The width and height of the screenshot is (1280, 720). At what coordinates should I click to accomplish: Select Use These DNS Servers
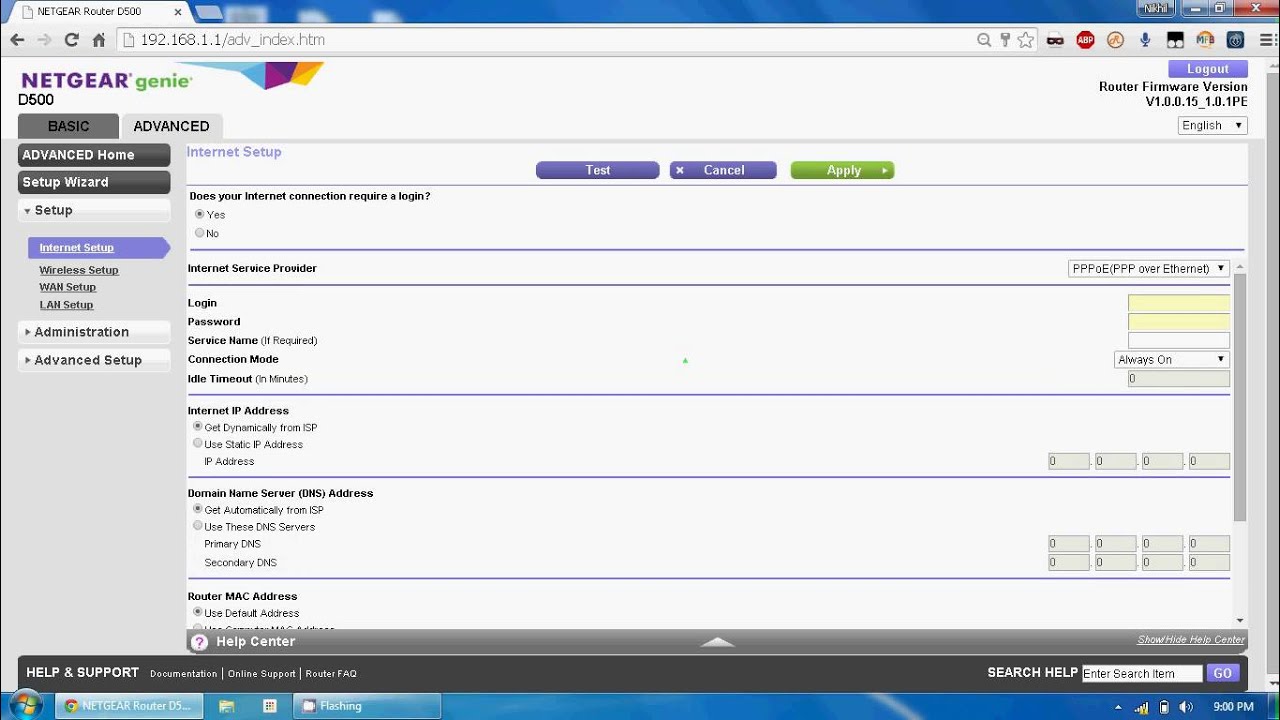[x=198, y=526]
